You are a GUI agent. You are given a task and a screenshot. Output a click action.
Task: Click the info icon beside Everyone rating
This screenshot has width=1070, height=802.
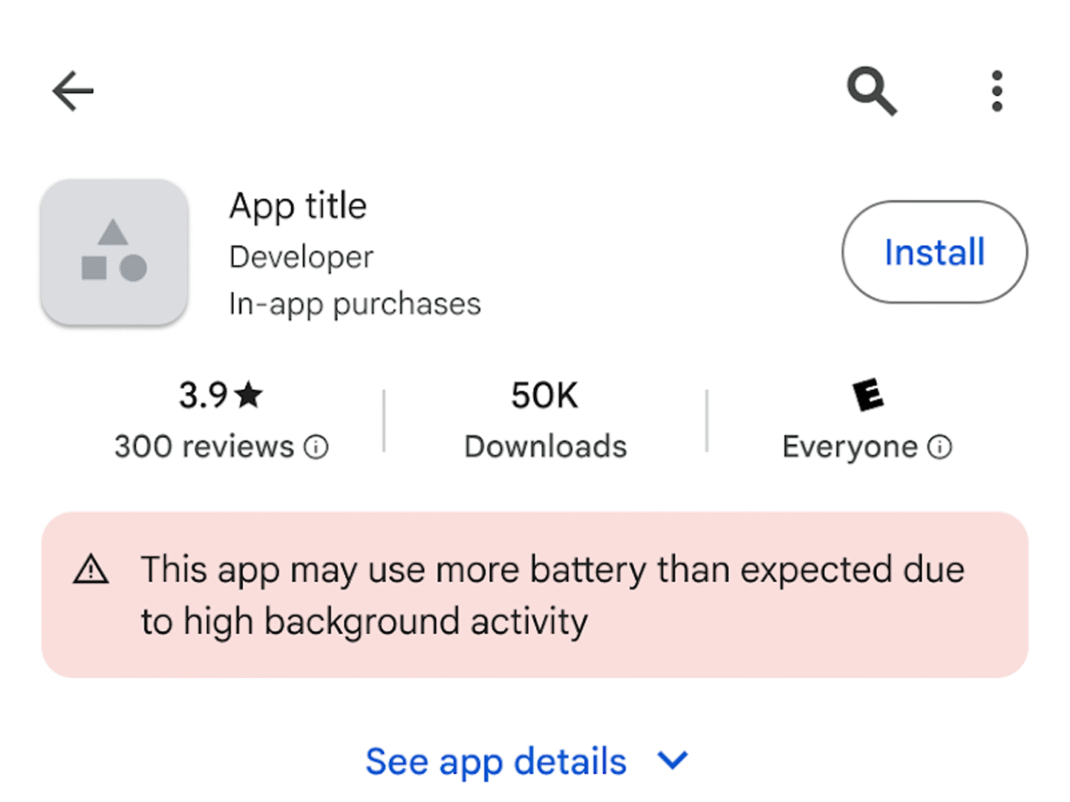(939, 448)
